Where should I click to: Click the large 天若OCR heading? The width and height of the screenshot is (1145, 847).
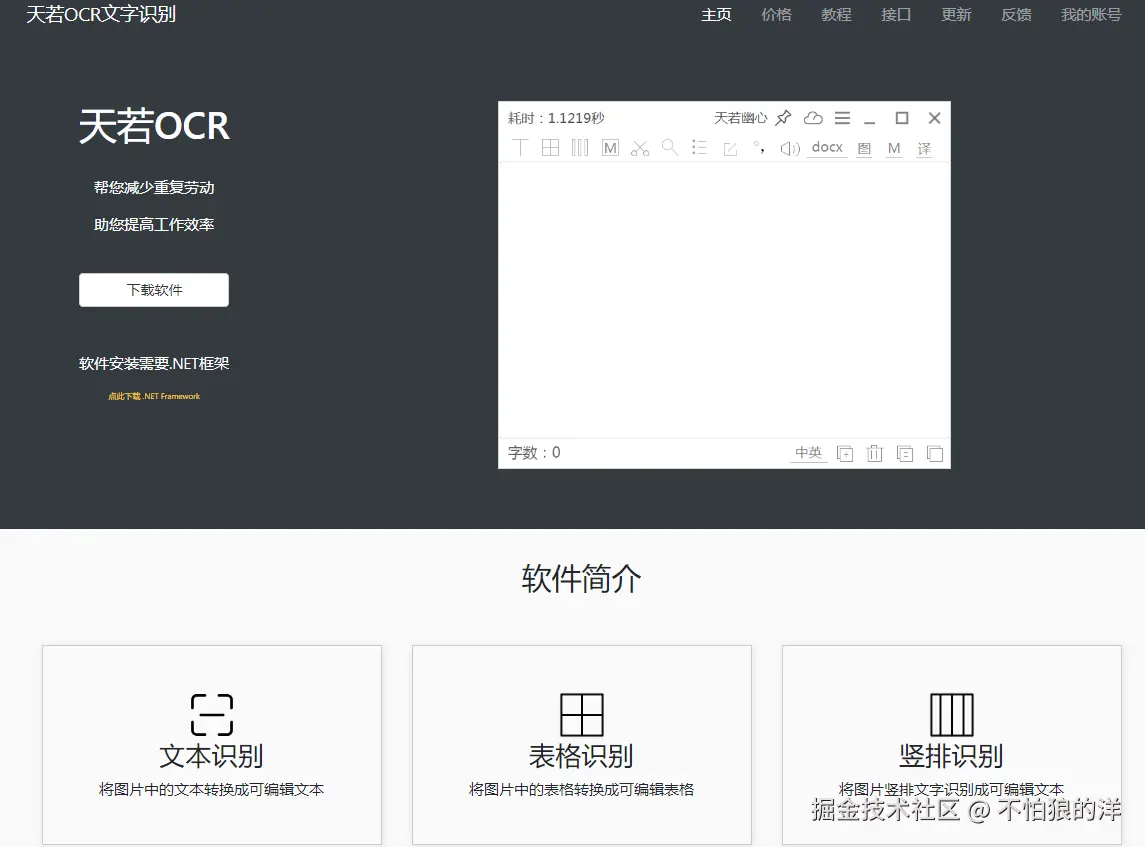point(154,126)
